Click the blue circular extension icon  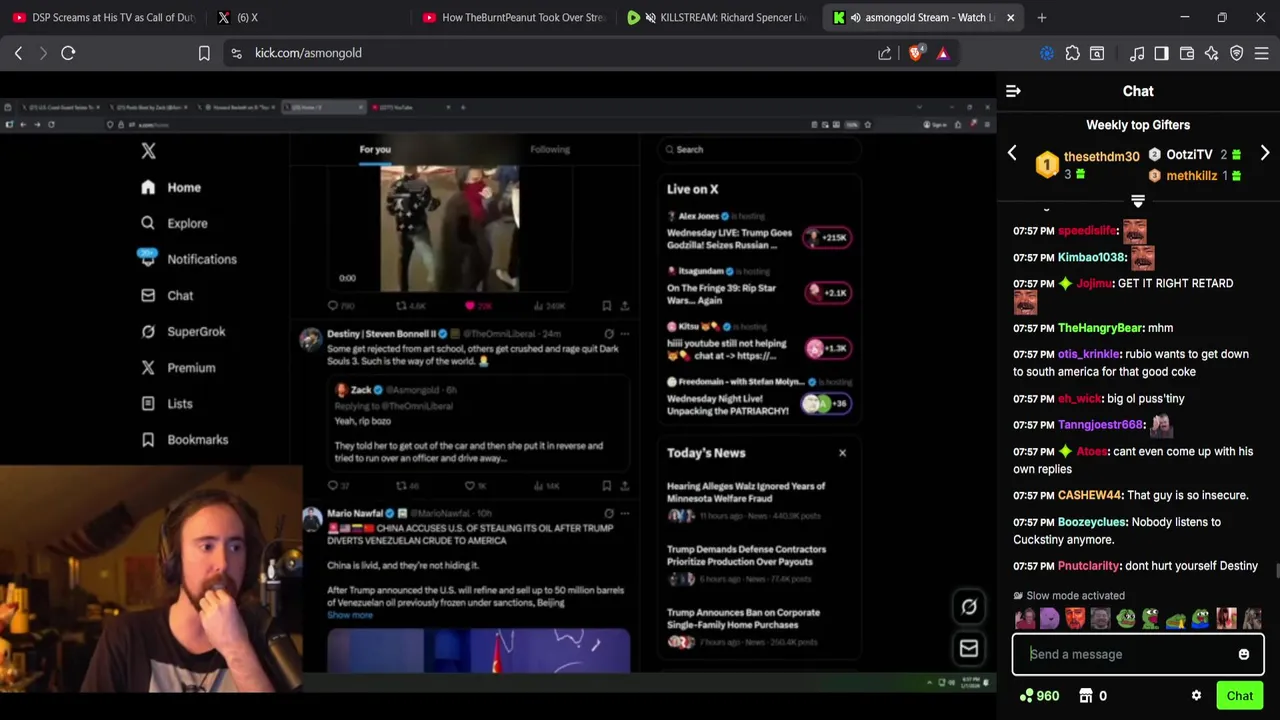(x=1047, y=53)
